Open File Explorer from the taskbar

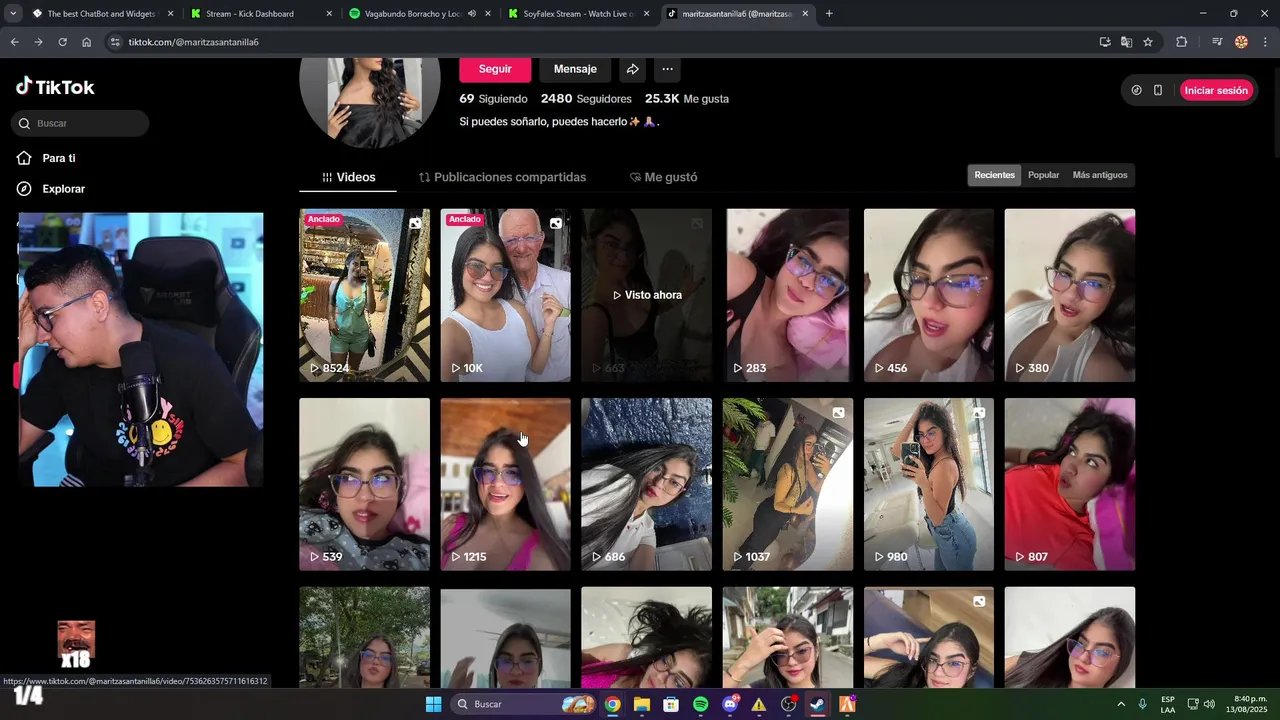(x=641, y=704)
